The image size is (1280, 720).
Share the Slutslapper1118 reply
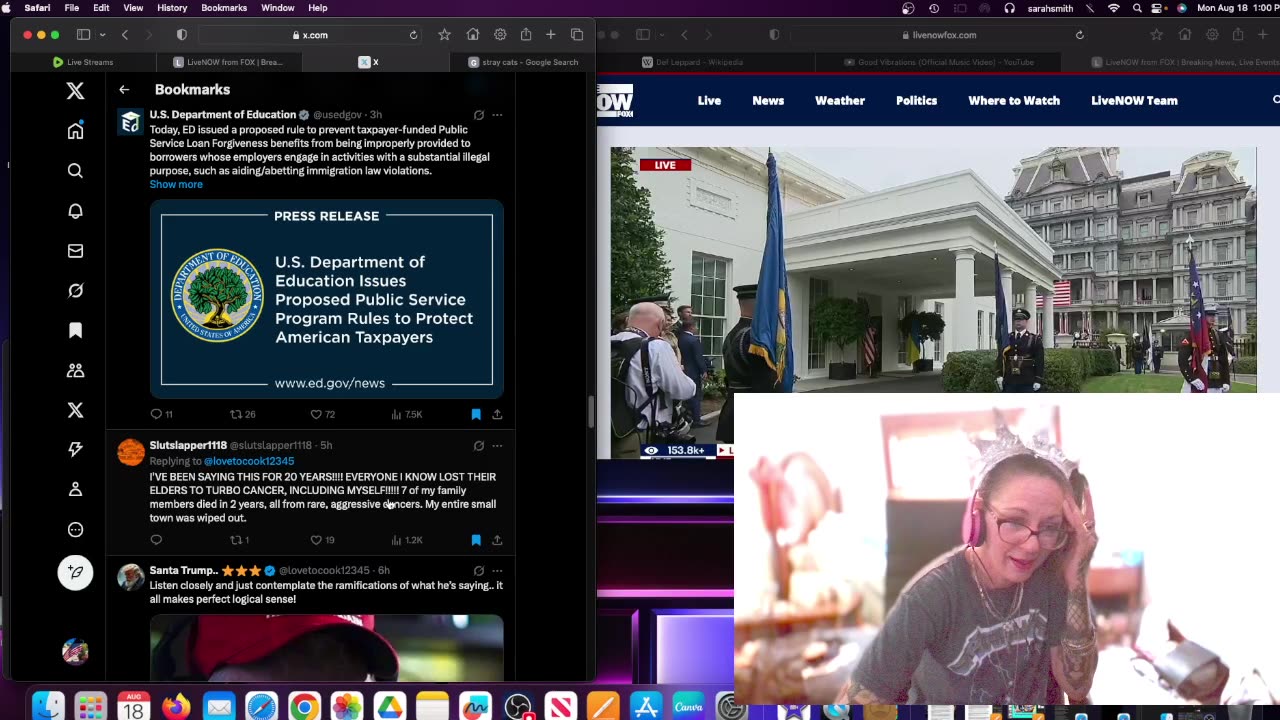click(497, 540)
